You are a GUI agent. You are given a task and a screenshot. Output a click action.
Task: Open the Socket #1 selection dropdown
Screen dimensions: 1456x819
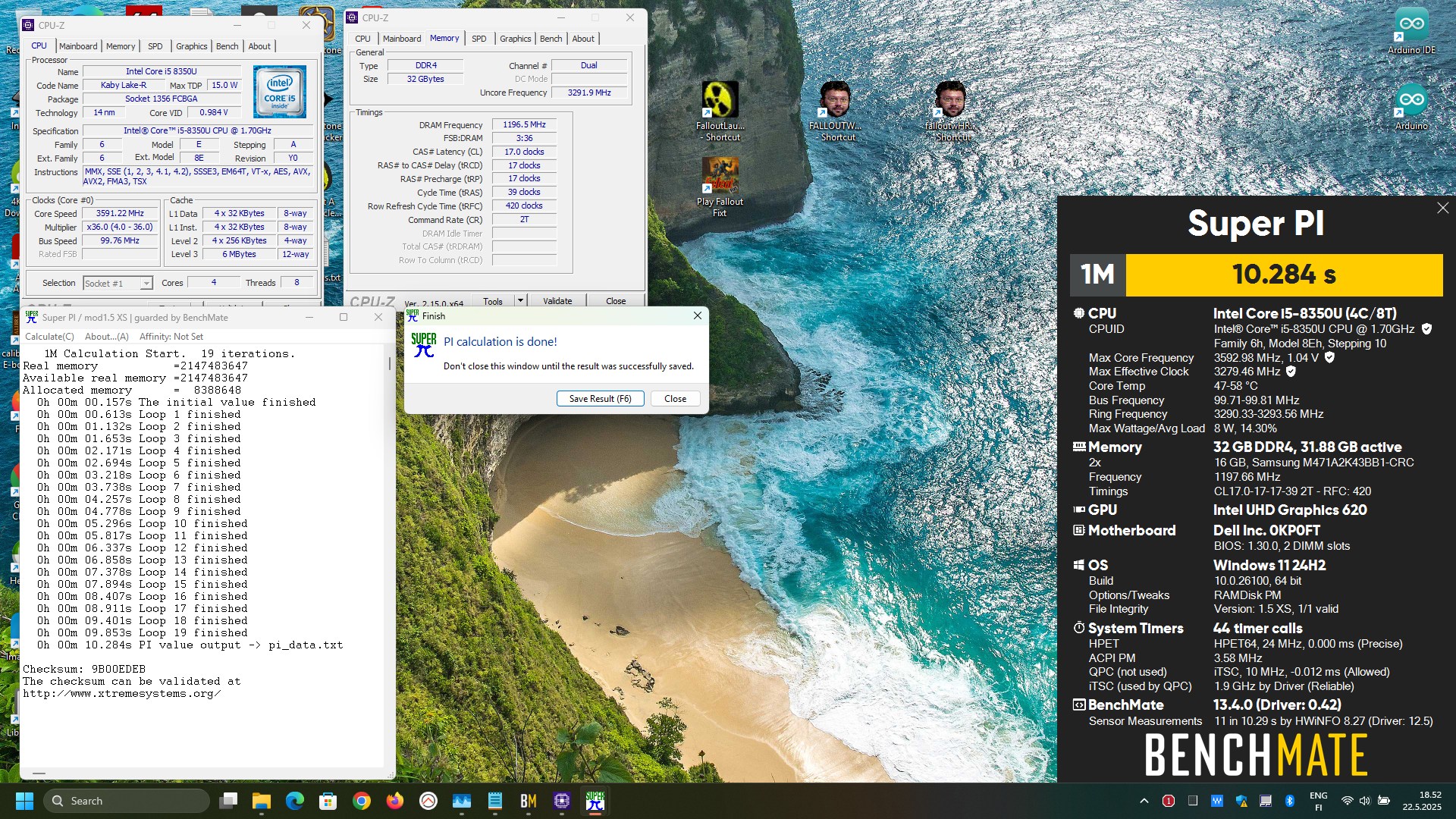(x=118, y=283)
